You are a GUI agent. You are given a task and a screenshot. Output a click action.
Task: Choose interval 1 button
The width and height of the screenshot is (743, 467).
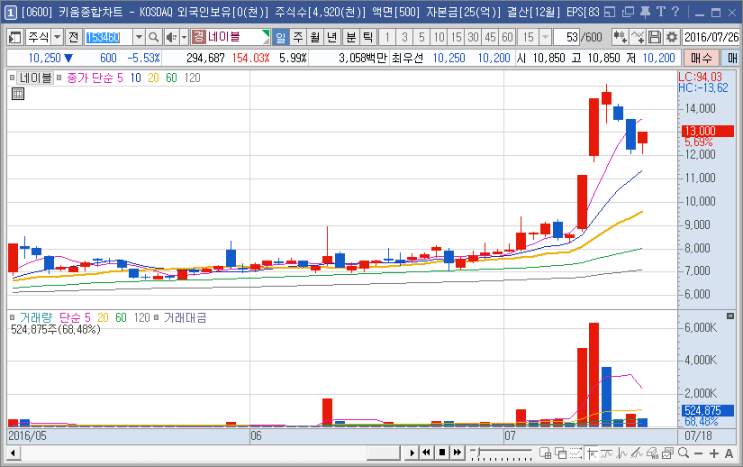point(387,37)
